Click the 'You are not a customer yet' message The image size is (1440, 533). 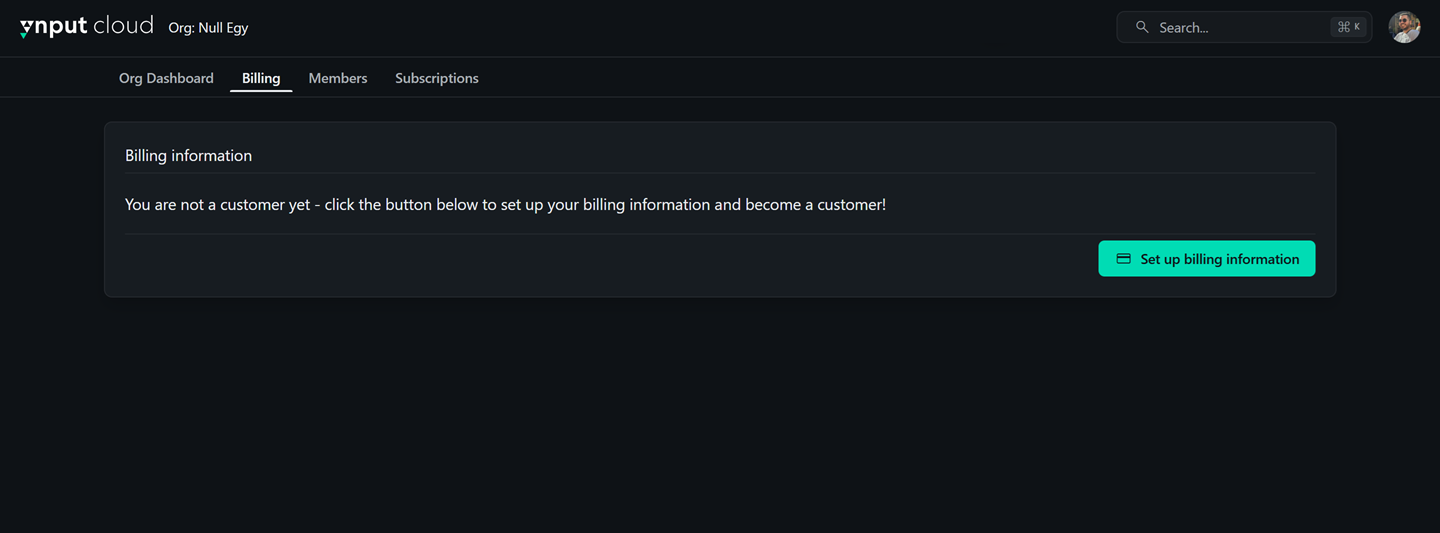[x=505, y=205]
